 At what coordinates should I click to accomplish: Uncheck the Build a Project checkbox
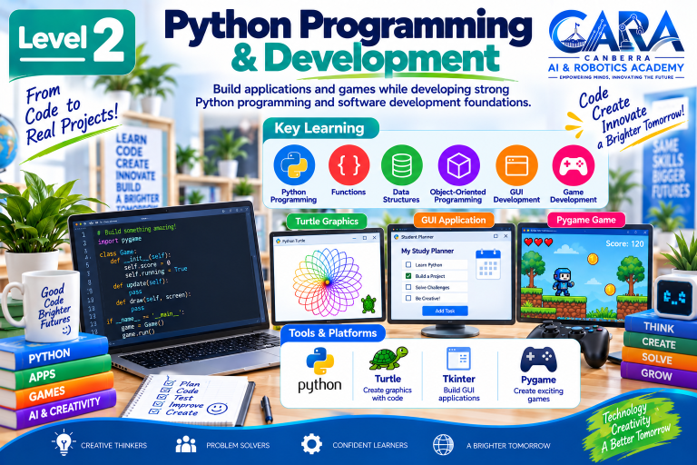(408, 276)
